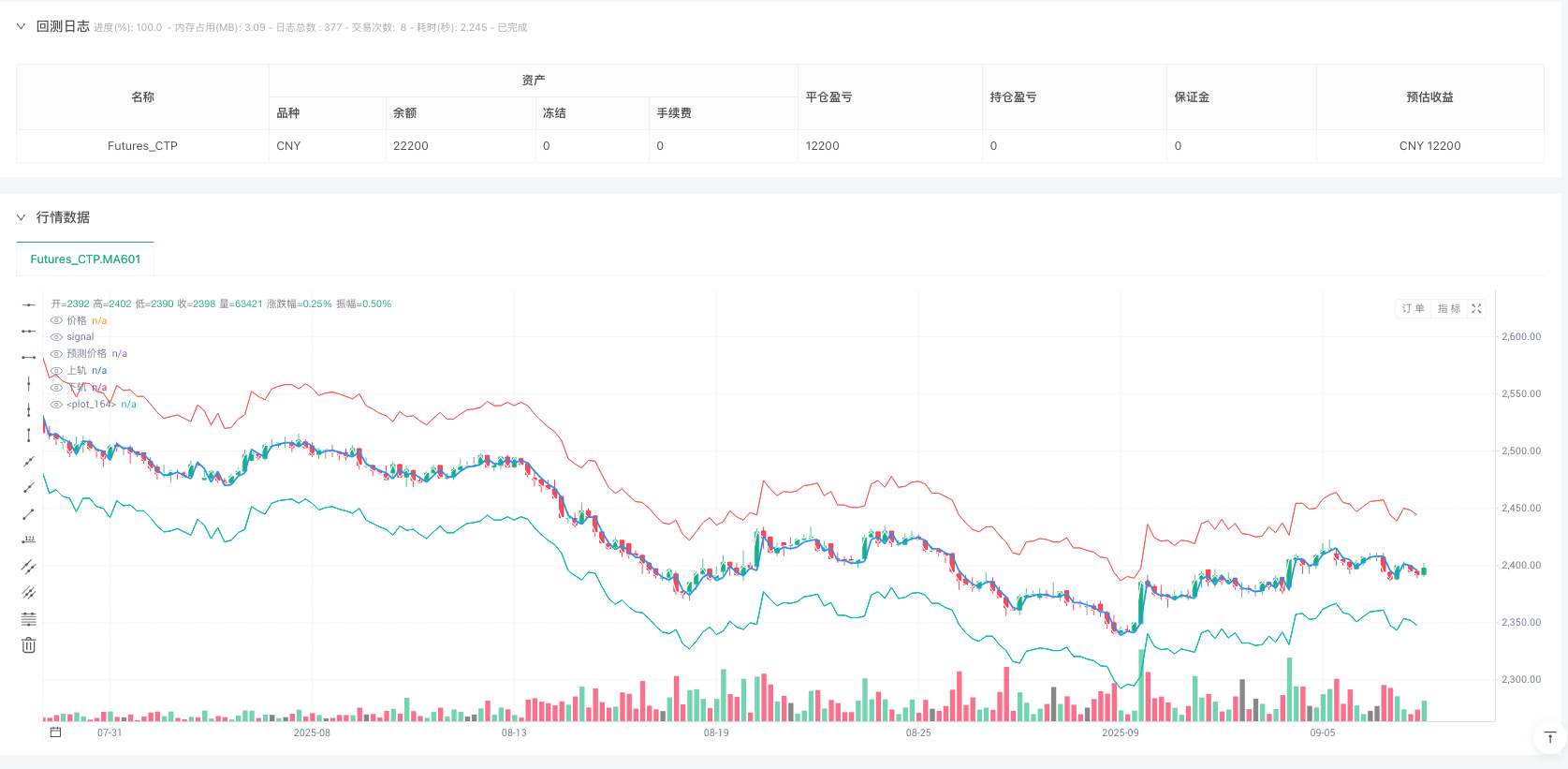Switch to the Futures_CTP.MA601 tab
1568x769 pixels.
[85, 259]
